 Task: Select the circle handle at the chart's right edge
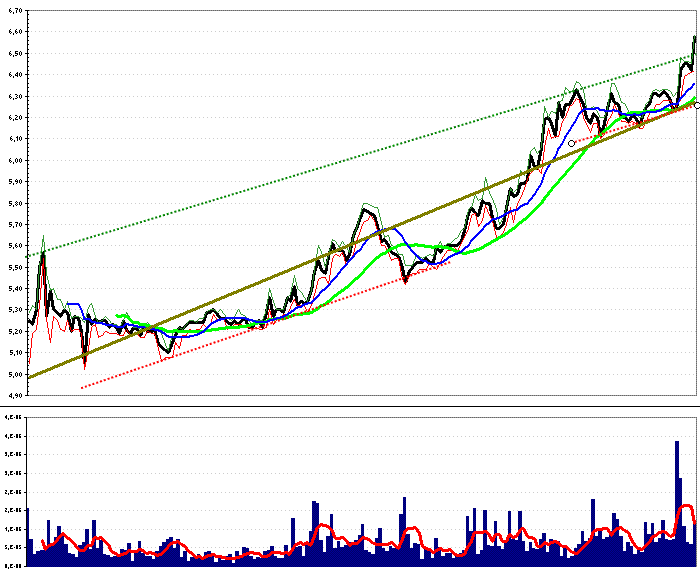[x=698, y=106]
